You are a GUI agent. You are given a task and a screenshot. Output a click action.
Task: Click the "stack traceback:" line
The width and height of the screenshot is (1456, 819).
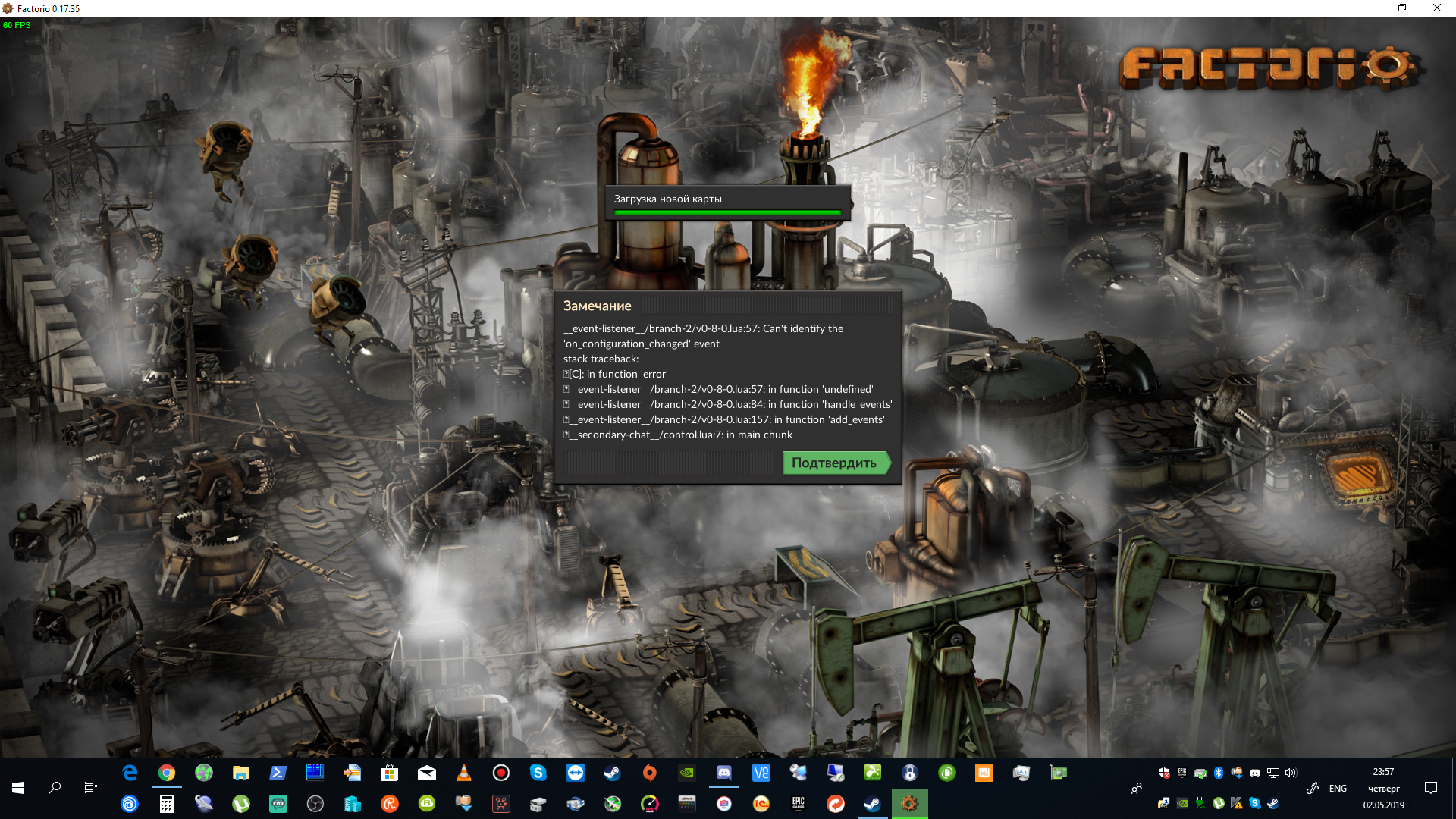[x=601, y=359]
